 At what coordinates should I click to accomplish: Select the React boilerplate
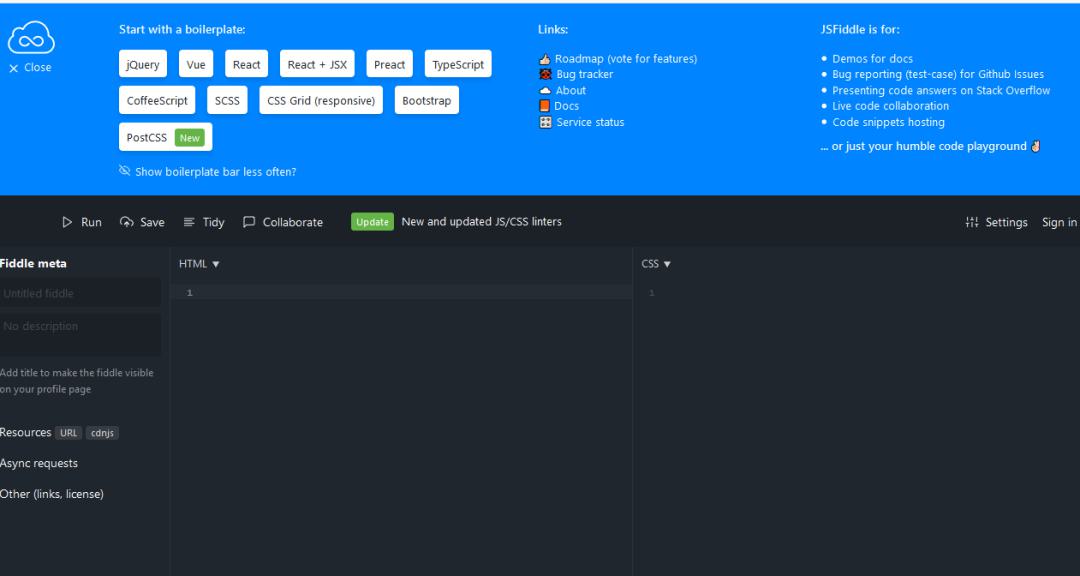click(x=247, y=64)
